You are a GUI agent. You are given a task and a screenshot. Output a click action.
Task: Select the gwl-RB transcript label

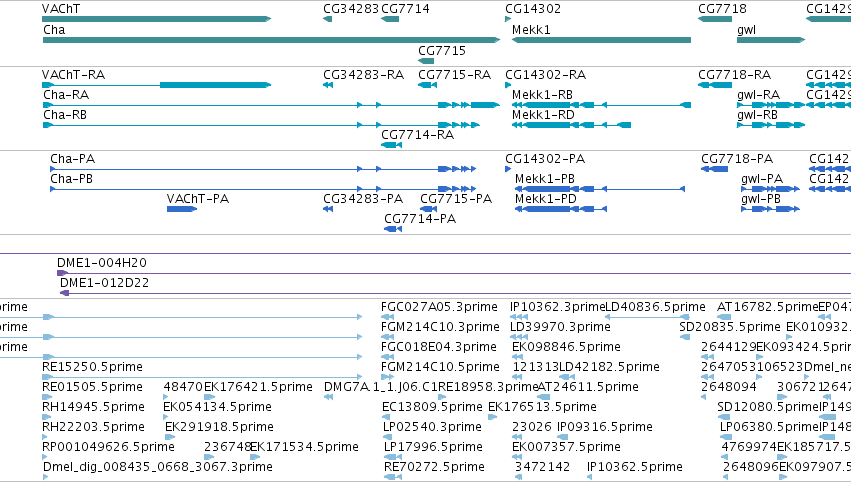tap(757, 115)
